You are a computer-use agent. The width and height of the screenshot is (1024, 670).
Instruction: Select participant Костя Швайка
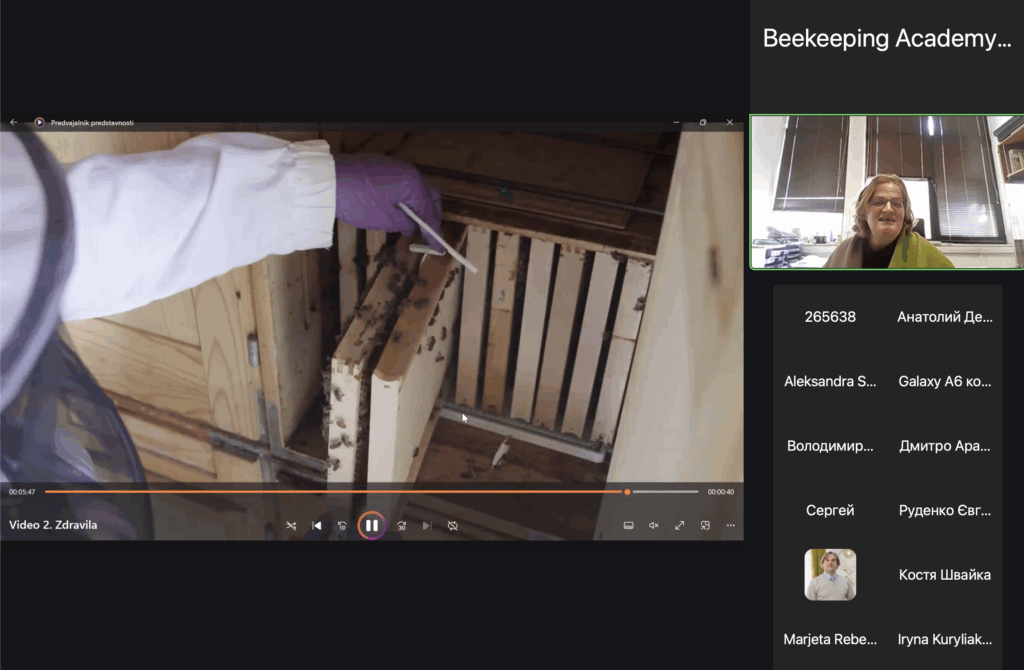pos(944,575)
